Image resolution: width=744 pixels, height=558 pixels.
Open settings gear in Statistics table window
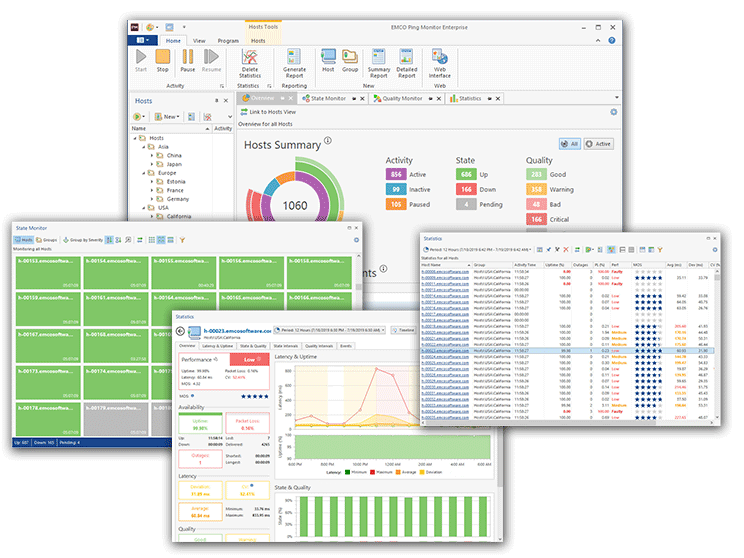click(x=715, y=250)
